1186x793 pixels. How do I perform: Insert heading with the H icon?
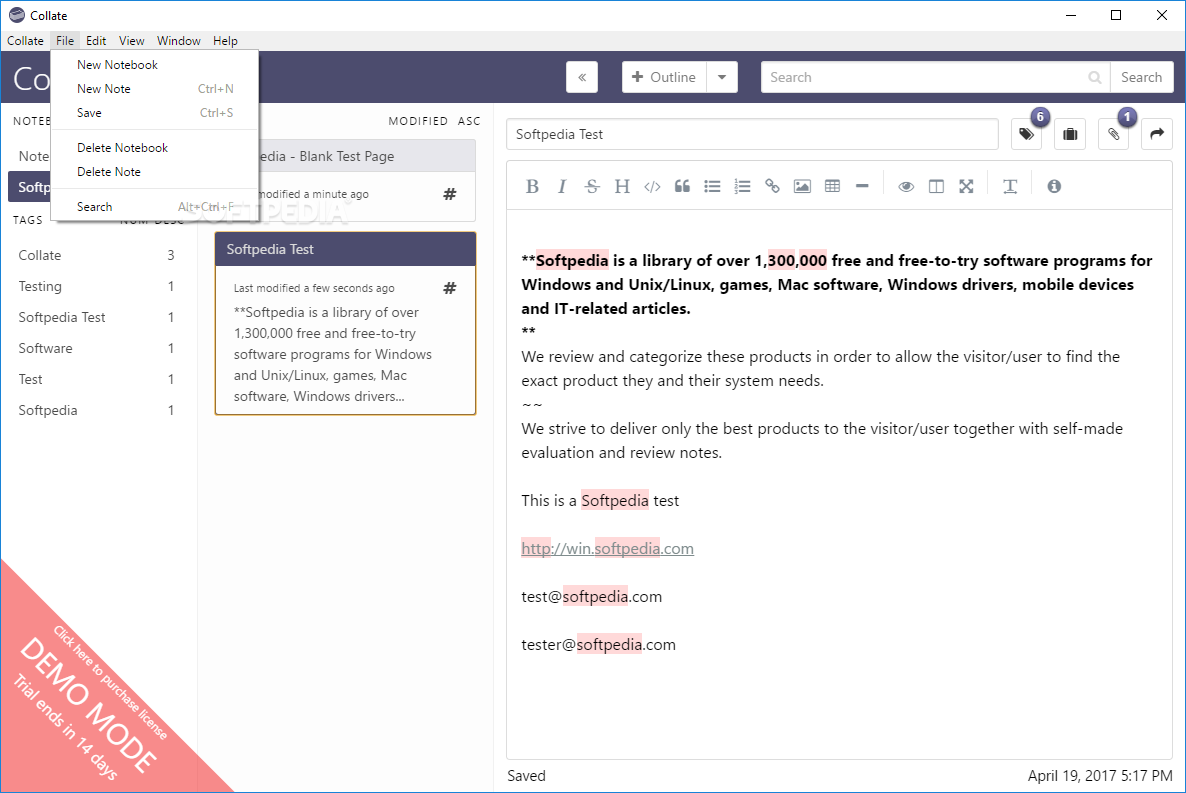click(x=622, y=186)
